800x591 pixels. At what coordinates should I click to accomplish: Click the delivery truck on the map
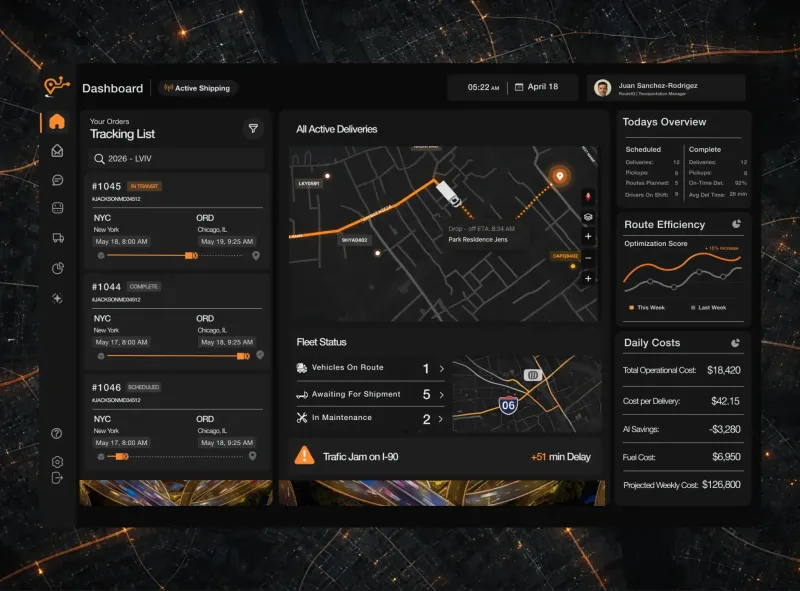tap(448, 194)
